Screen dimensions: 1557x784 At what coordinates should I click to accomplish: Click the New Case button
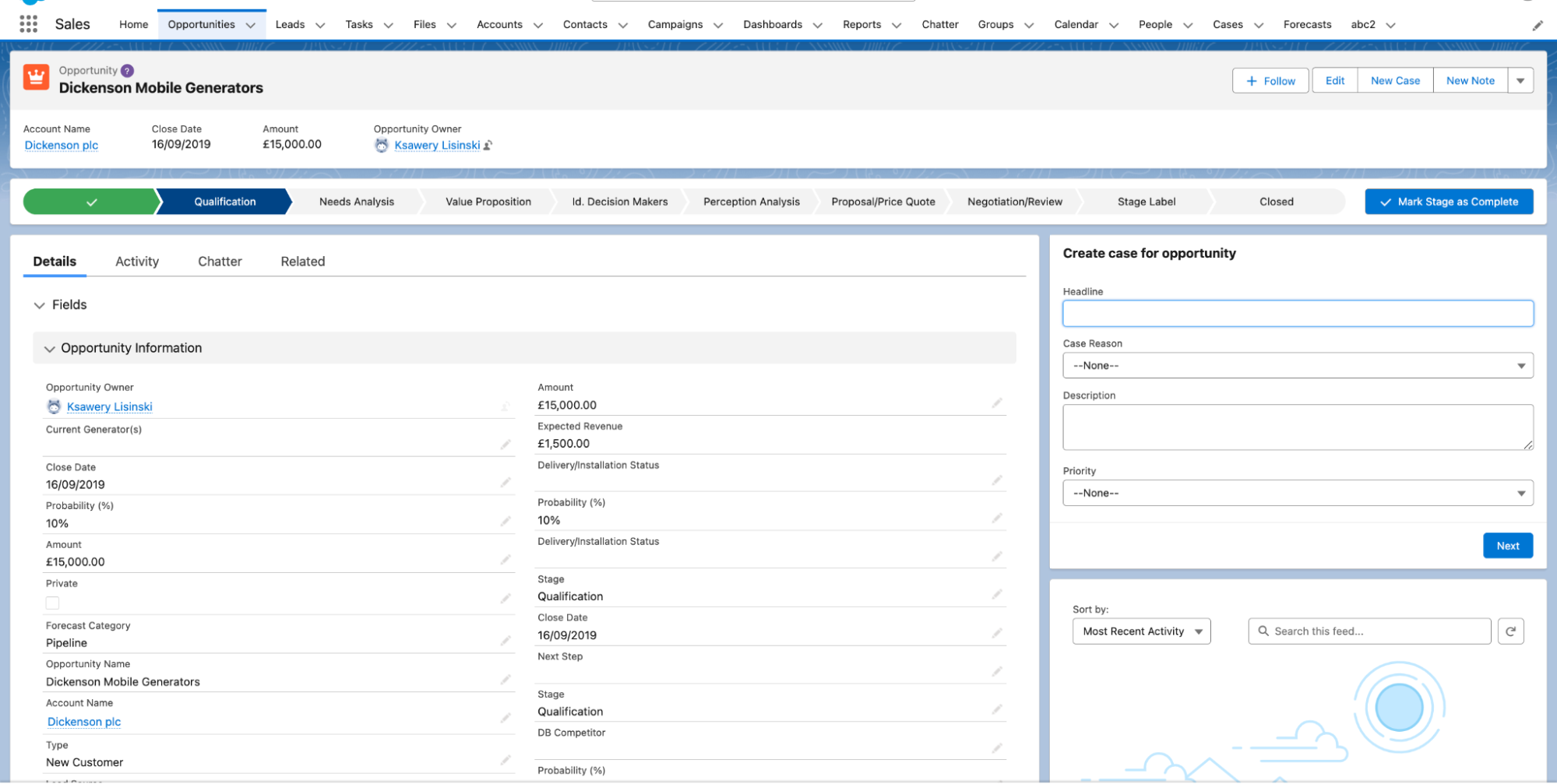(1395, 81)
